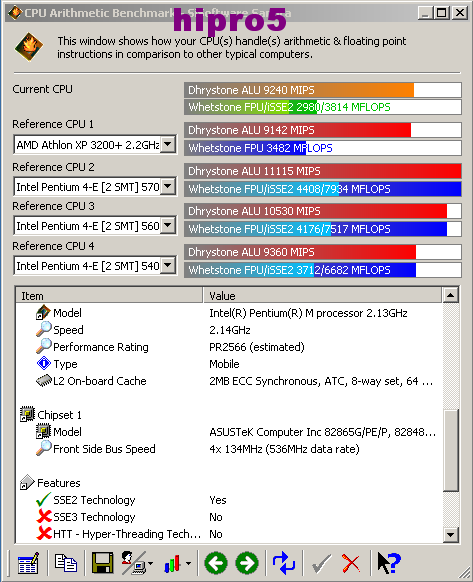The width and height of the screenshot is (473, 582).
Task: Open dropdown arrow beside chart icon
Action: point(188,564)
